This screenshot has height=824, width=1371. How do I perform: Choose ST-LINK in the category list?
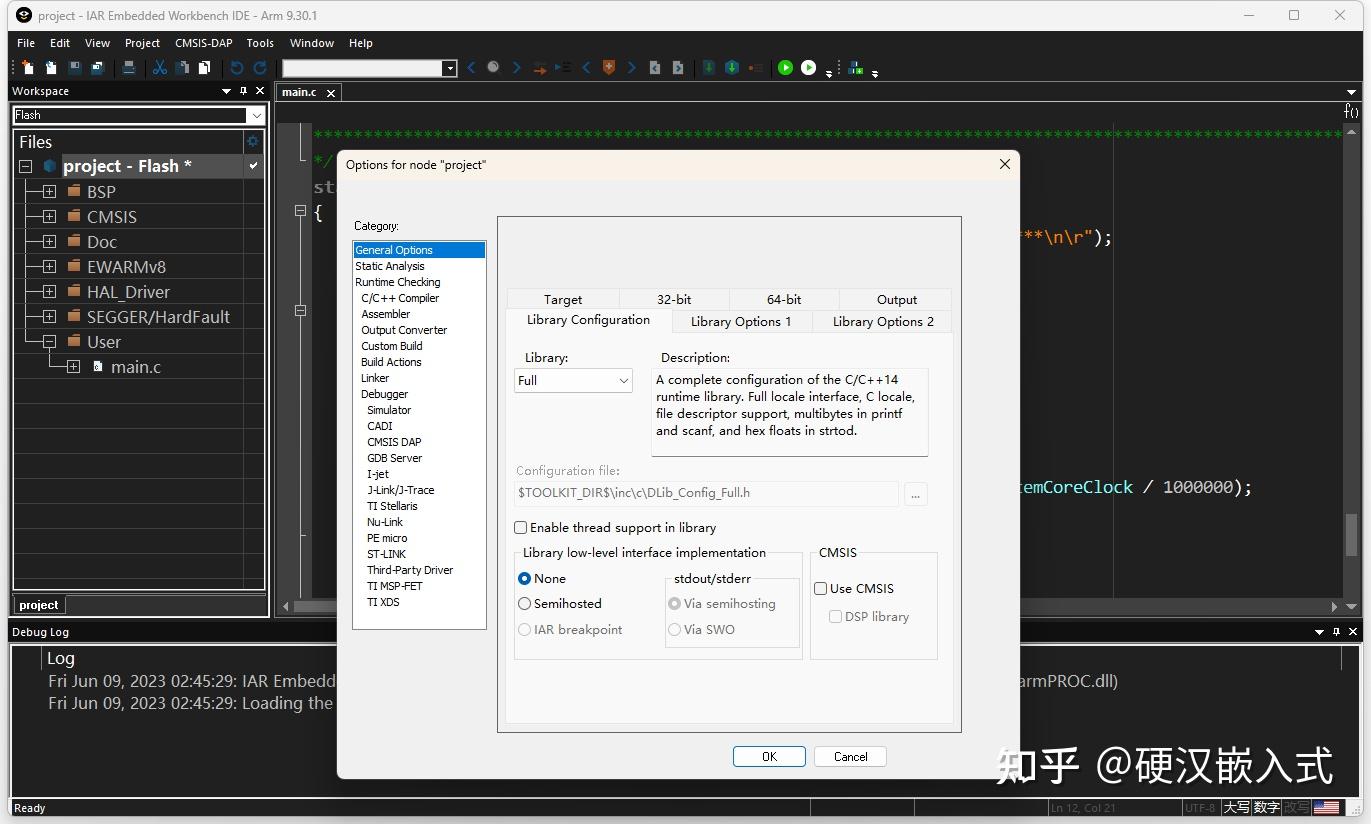[386, 554]
